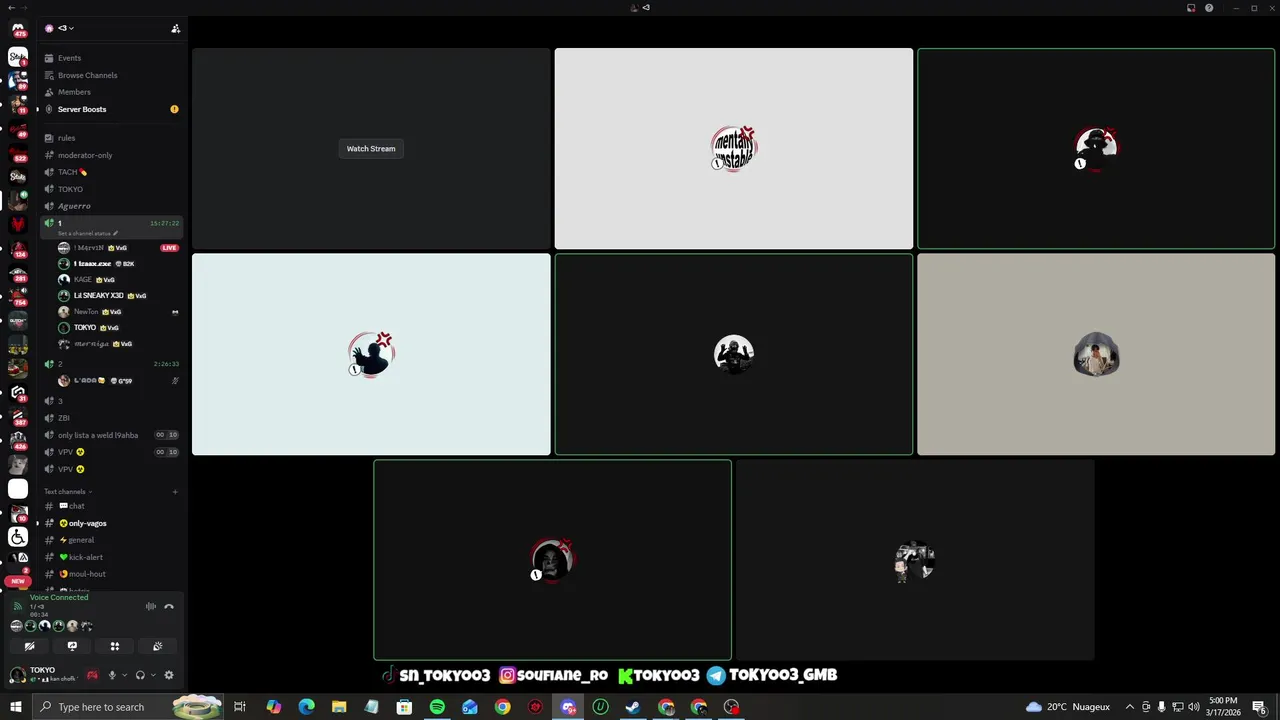Screen dimensions: 1280x720
Task: Open File Explorer from the taskbar
Action: point(339,707)
